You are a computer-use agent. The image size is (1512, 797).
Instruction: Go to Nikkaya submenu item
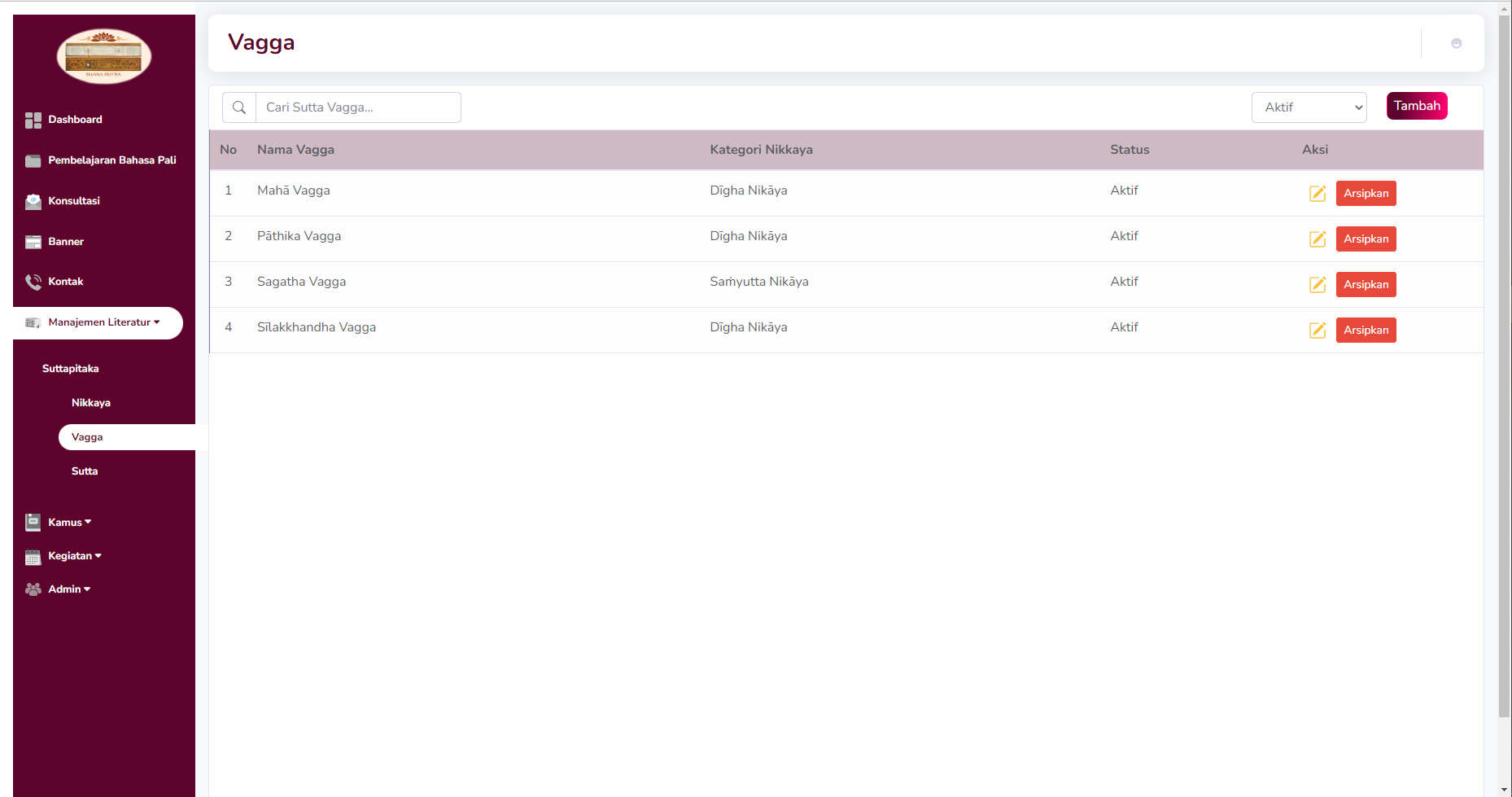pyautogui.click(x=91, y=403)
